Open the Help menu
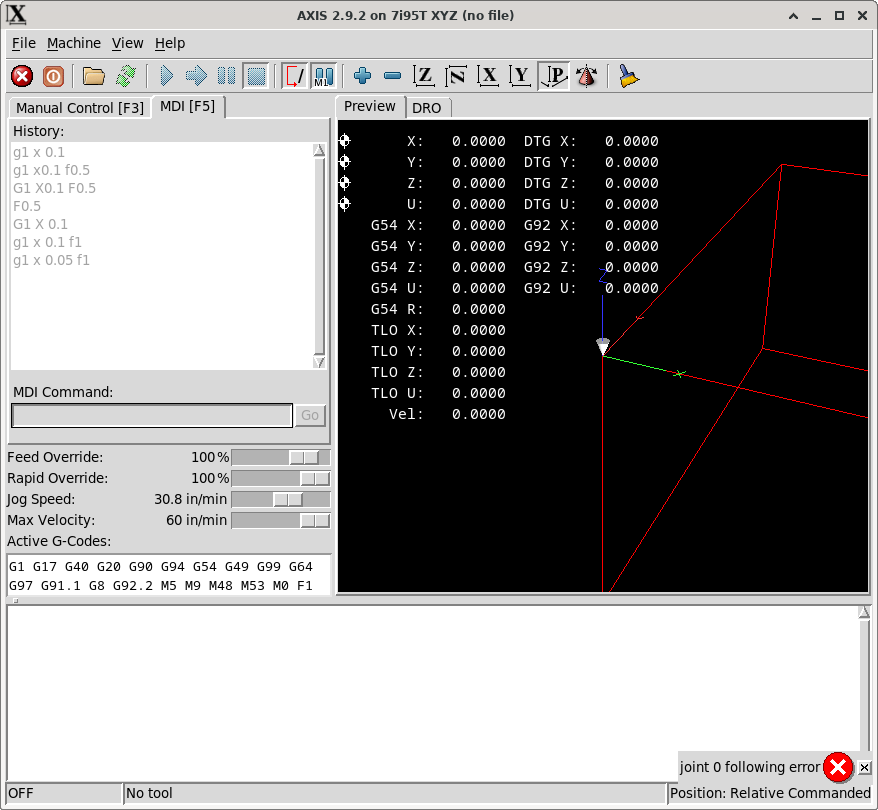The width and height of the screenshot is (878, 810). [170, 43]
